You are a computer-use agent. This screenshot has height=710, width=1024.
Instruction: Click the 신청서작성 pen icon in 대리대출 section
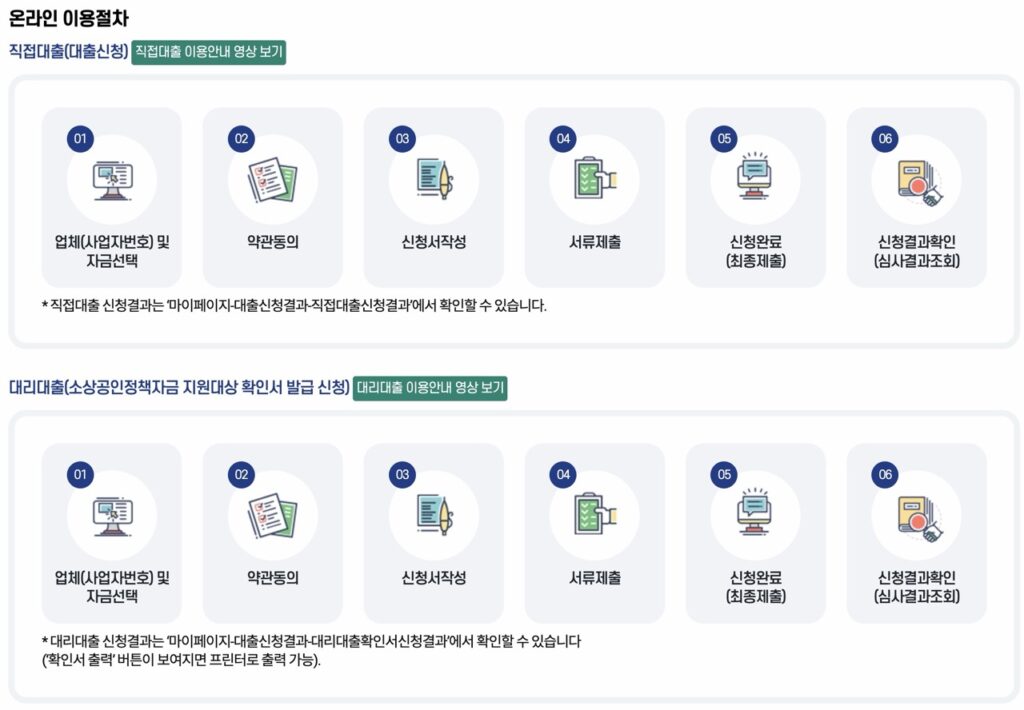(x=433, y=516)
